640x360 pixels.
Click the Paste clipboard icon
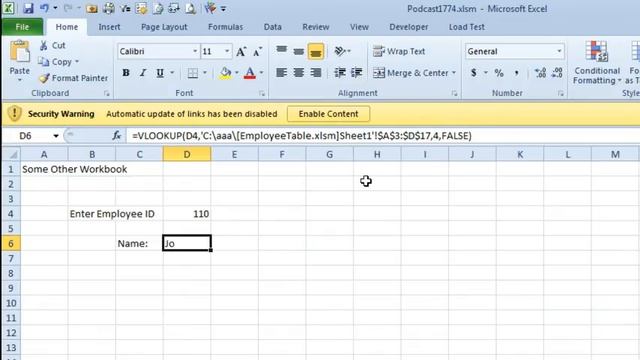[x=20, y=52]
